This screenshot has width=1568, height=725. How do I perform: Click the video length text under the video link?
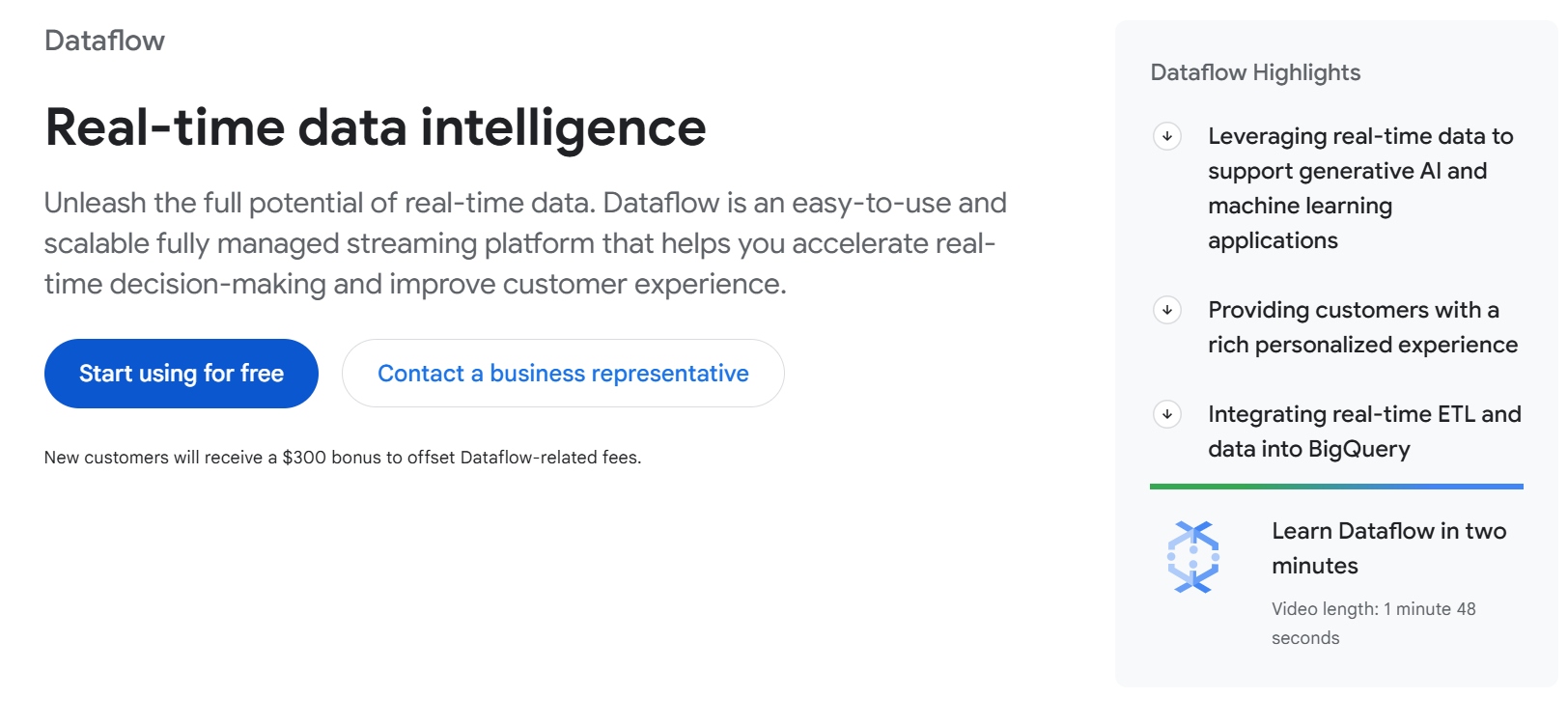point(1375,623)
